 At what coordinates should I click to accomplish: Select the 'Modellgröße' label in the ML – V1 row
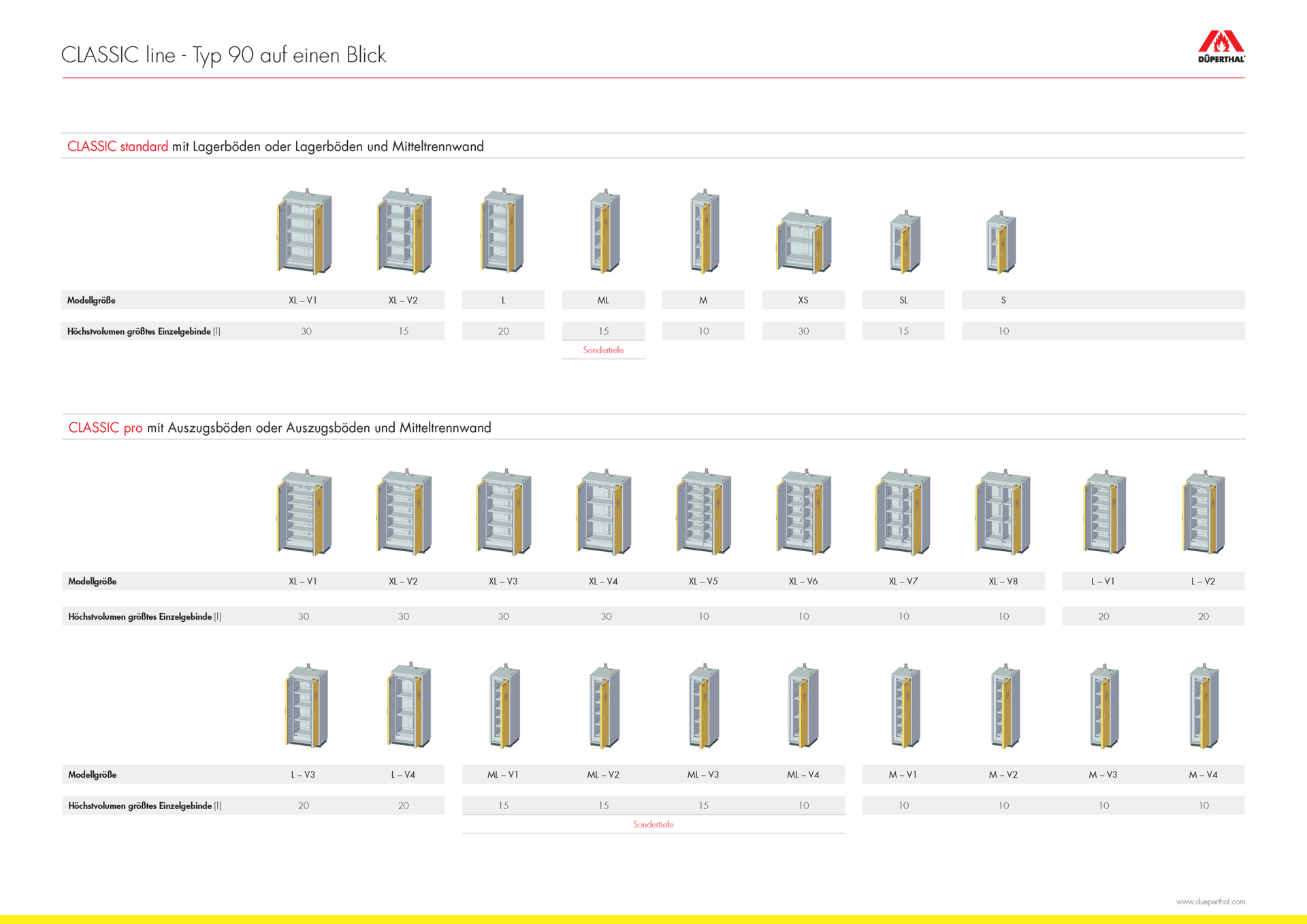point(92,775)
